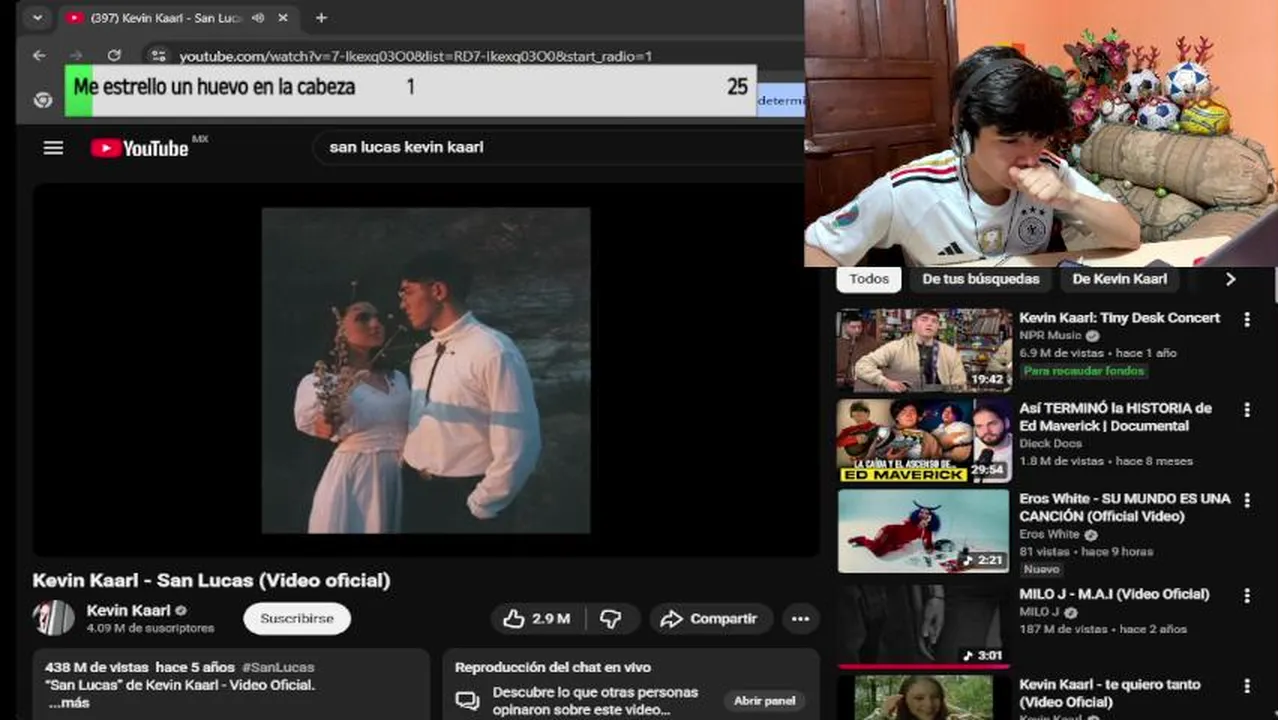Open Eros White SU MUNDO ES UNA CANCIÓN thumbnail

[924, 531]
